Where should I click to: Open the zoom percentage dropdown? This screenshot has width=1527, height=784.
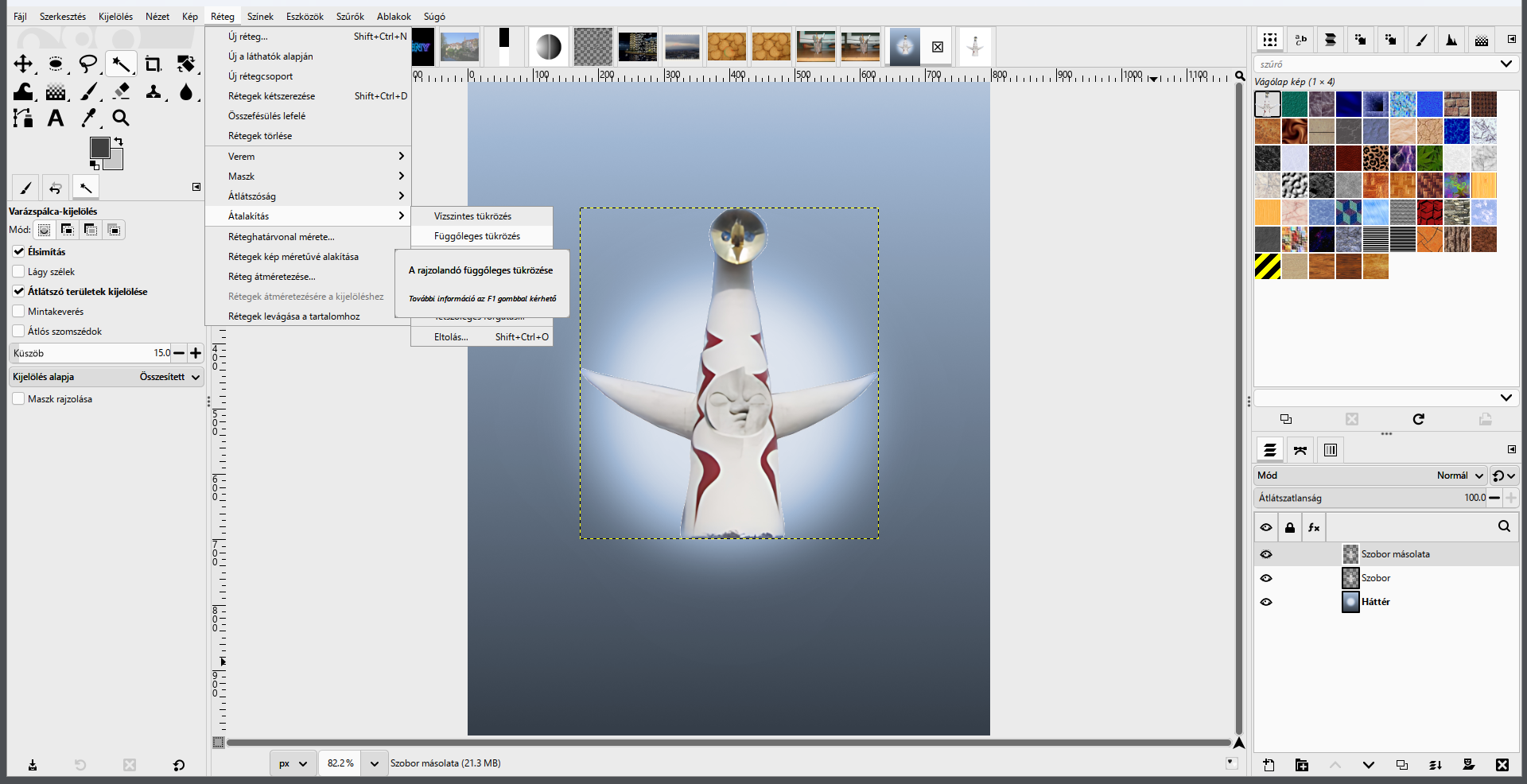pos(375,763)
